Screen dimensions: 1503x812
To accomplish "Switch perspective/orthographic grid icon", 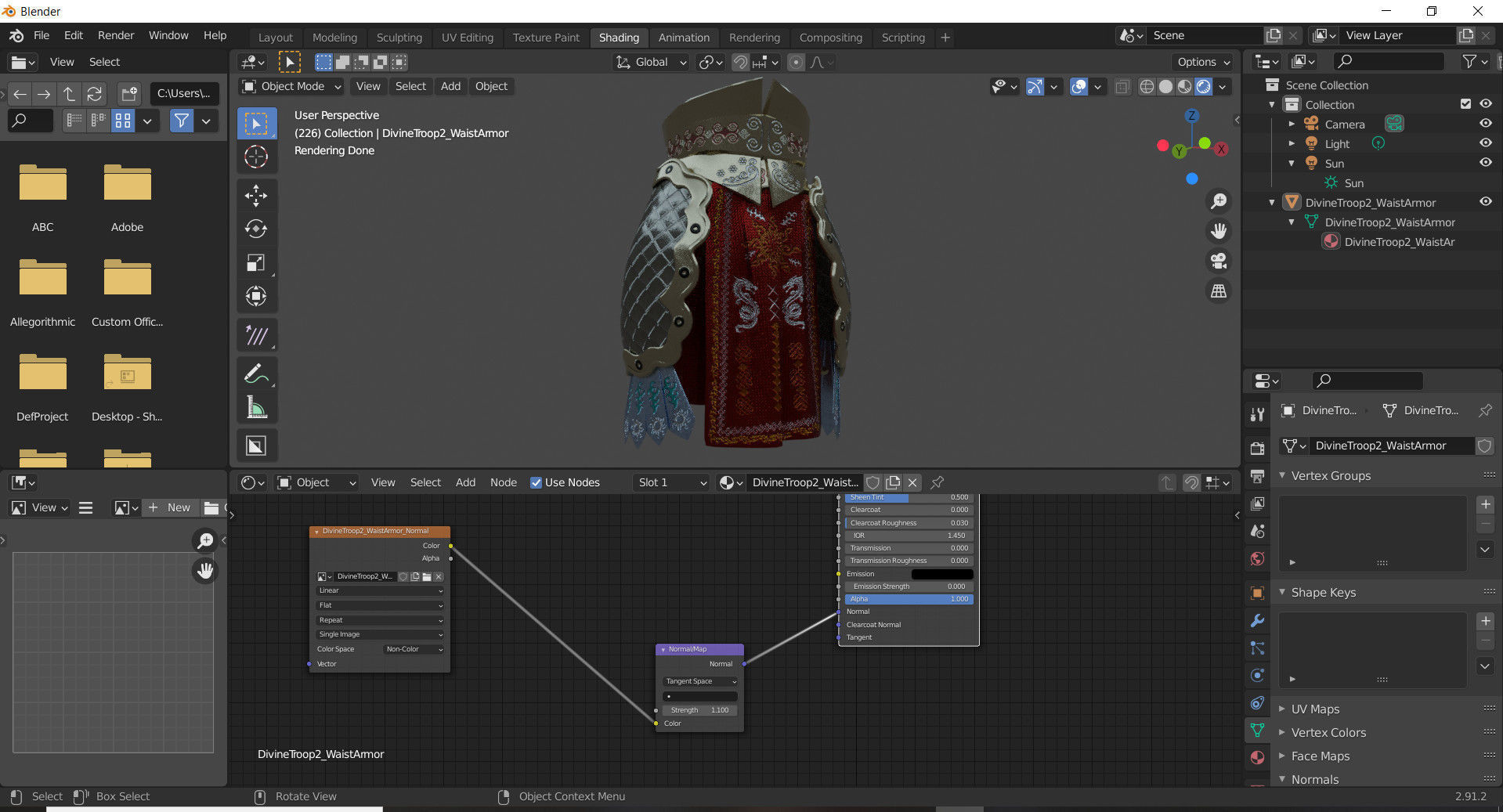I will pos(1219,291).
